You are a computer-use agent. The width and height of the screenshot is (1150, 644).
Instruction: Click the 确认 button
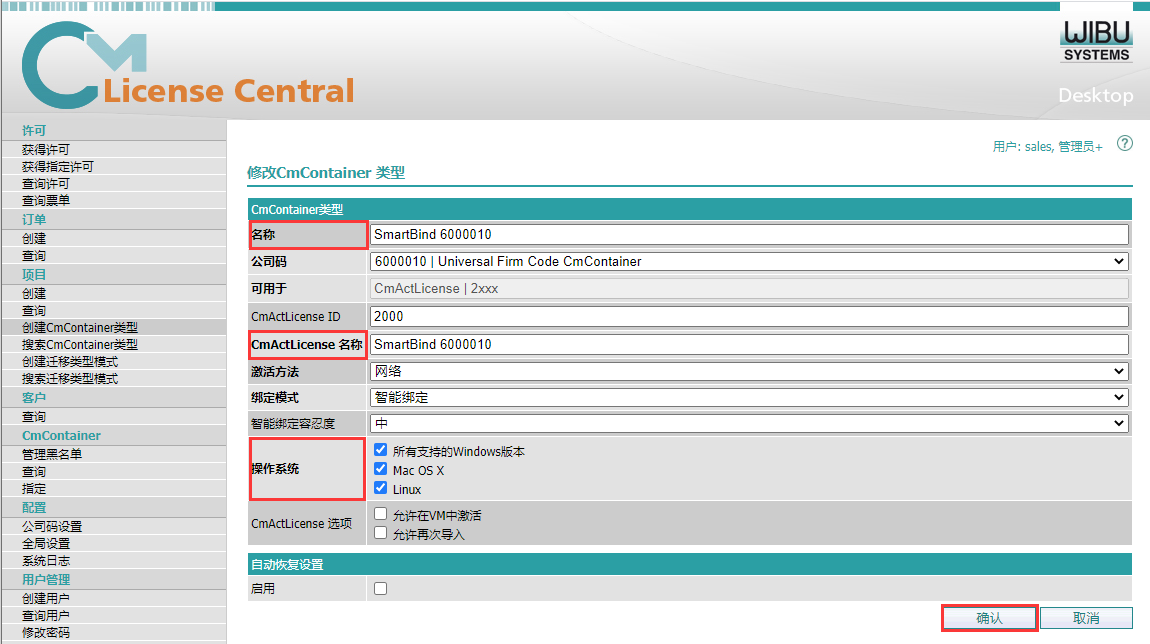click(x=989, y=618)
